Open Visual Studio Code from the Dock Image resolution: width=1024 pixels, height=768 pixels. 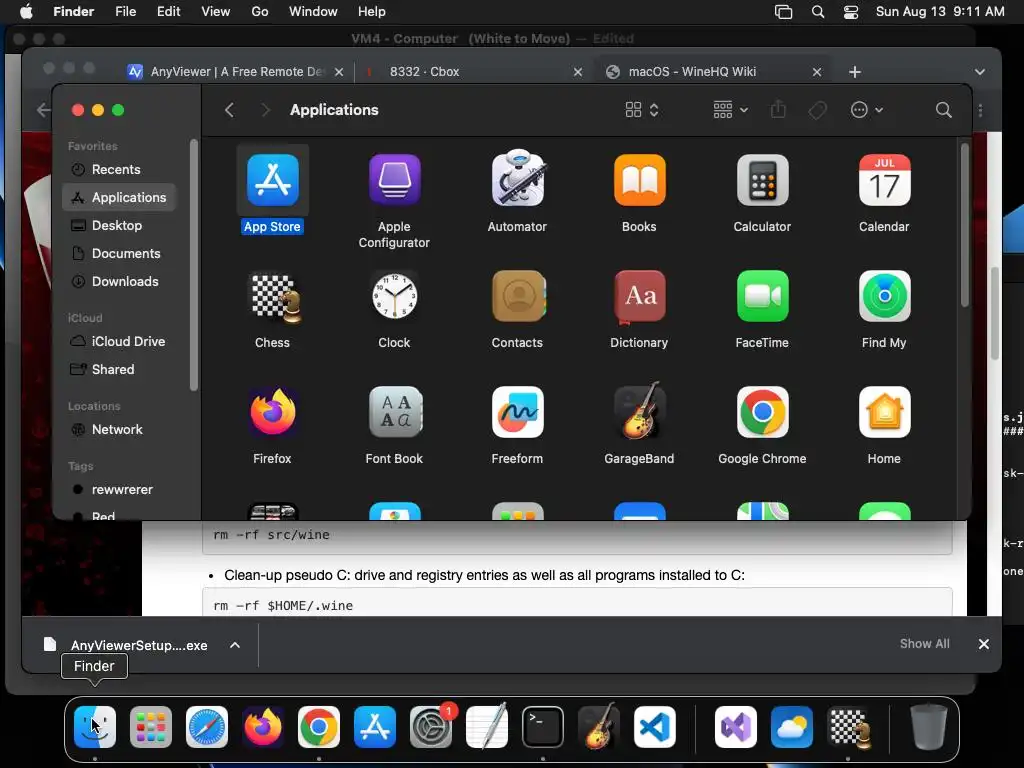point(655,727)
